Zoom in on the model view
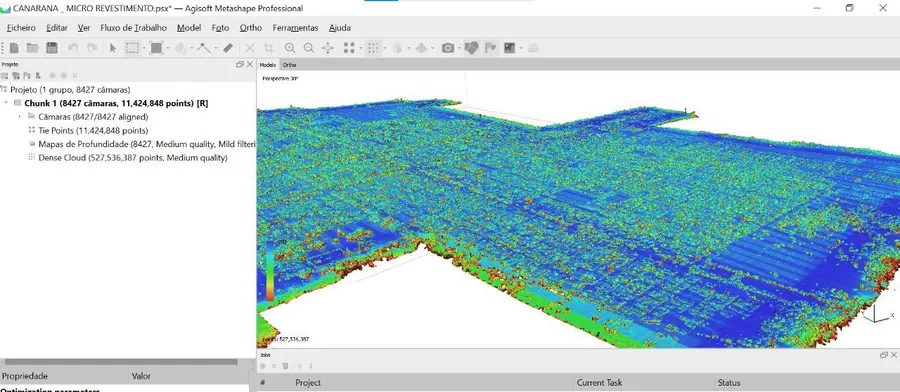 coord(290,48)
